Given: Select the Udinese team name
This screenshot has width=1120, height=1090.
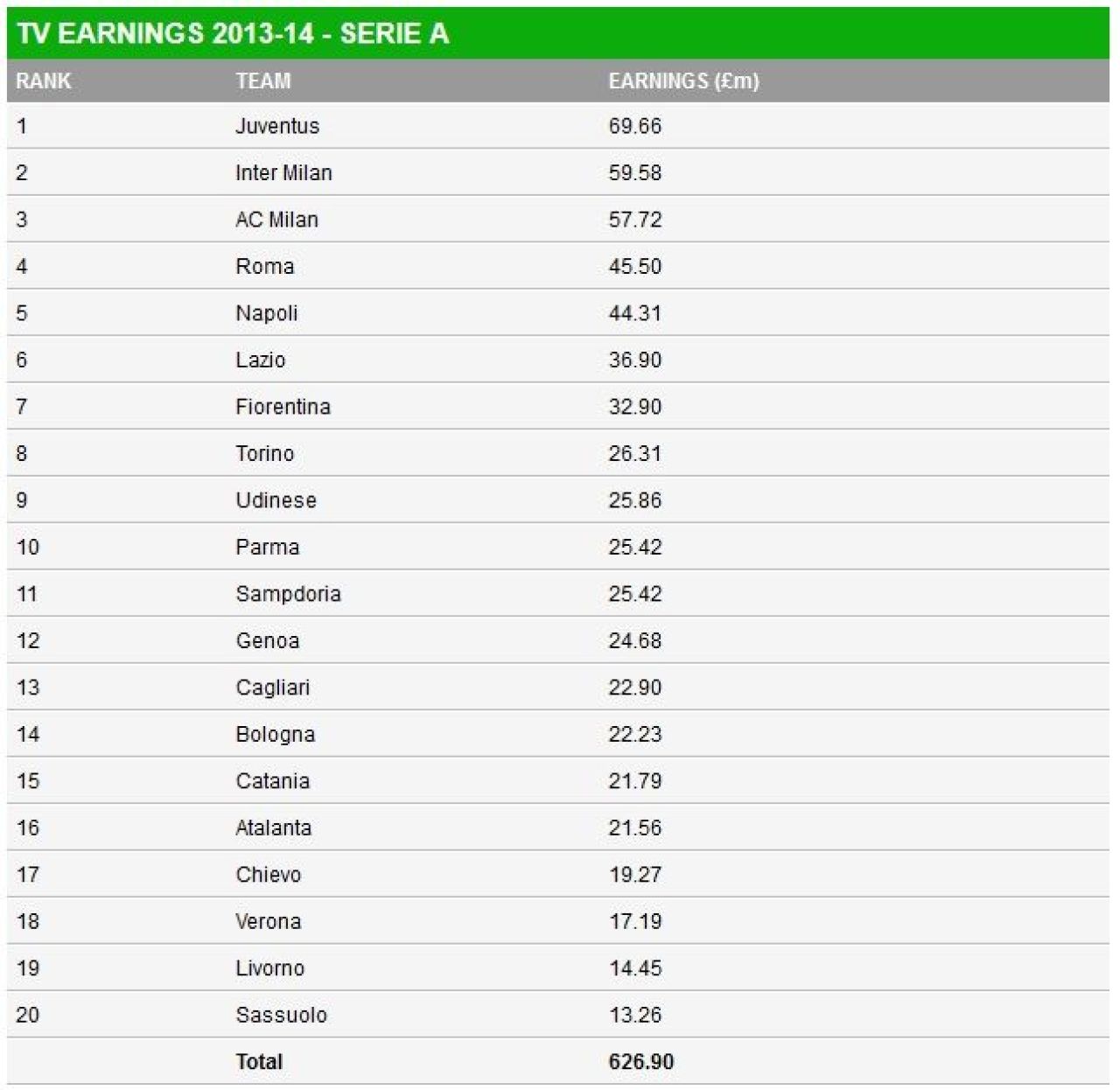Looking at the screenshot, I should point(276,500).
